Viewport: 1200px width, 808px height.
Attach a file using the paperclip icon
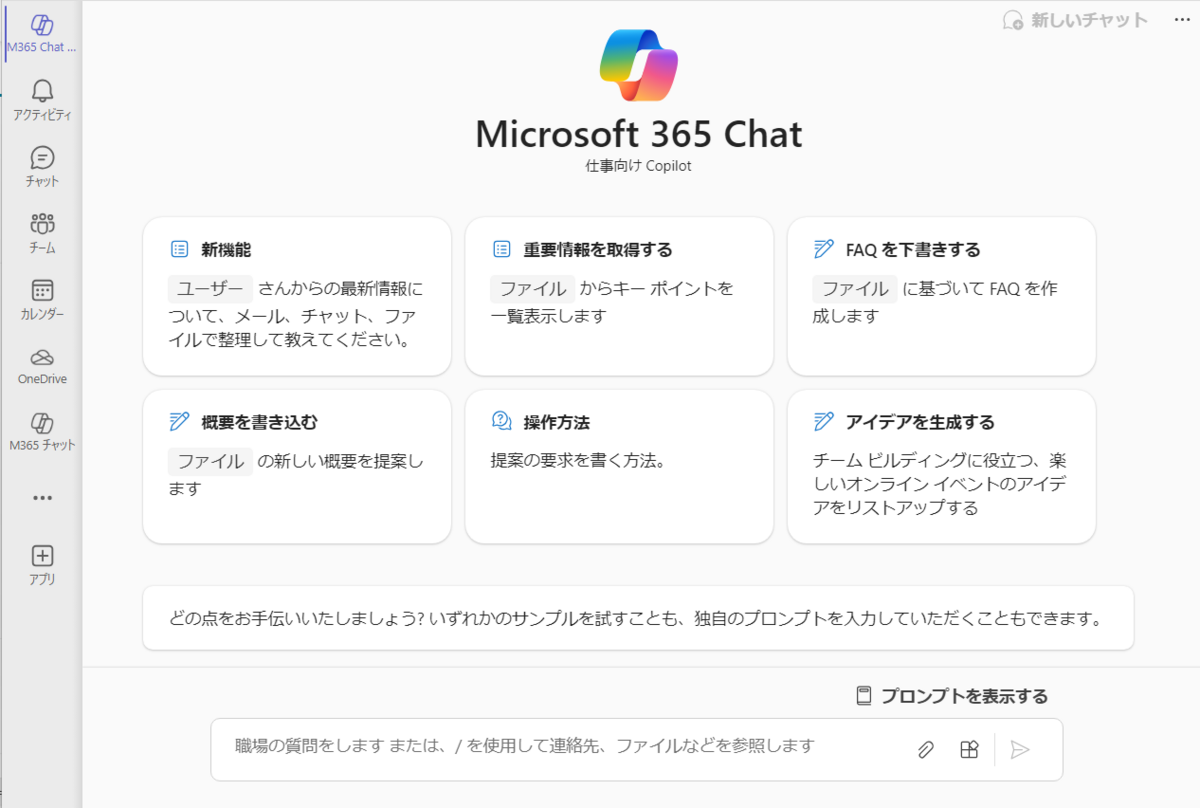tap(925, 748)
